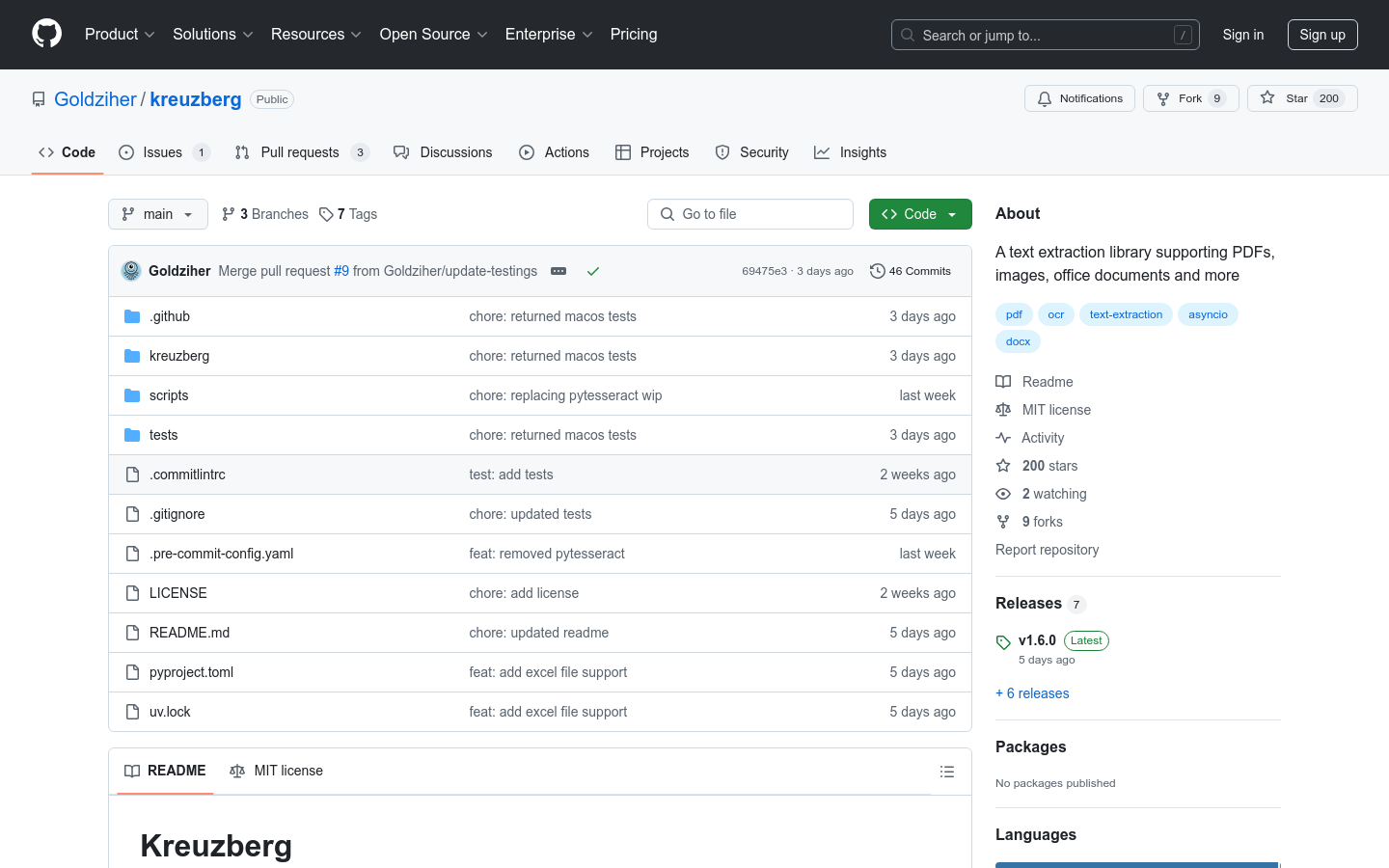Open the Readme link in About
This screenshot has height=868, width=1389.
1034,382
